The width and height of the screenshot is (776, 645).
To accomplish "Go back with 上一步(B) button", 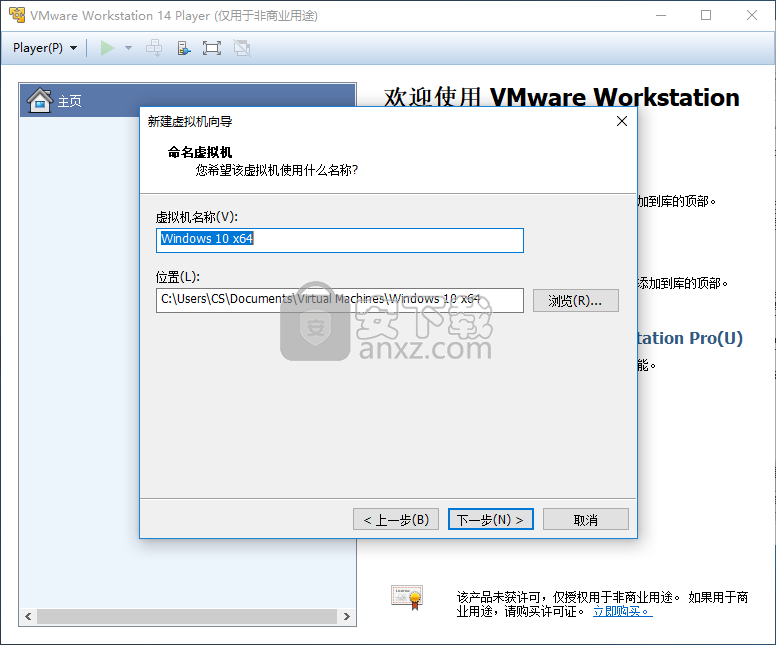I will coord(396,519).
